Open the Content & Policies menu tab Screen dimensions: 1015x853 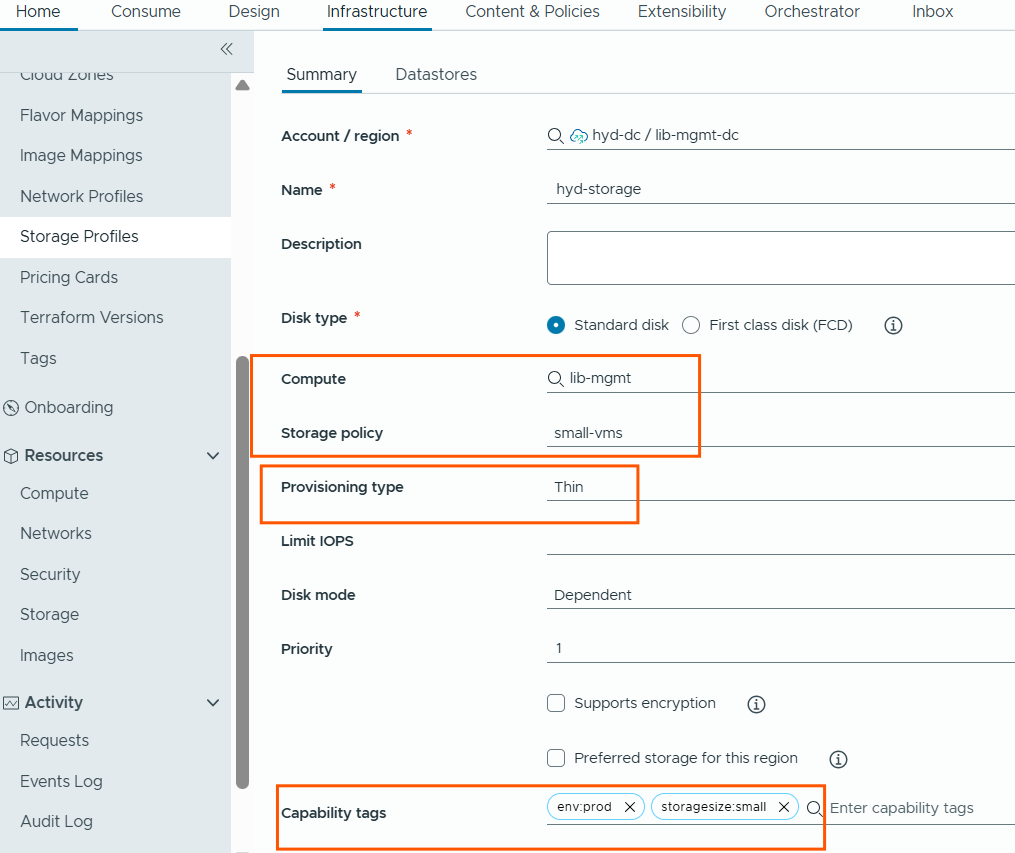(x=532, y=12)
